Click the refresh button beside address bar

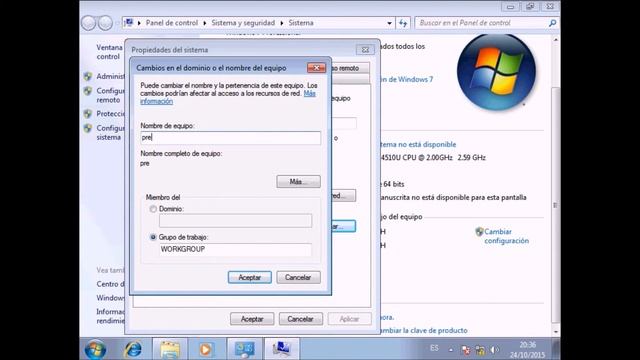pos(403,23)
